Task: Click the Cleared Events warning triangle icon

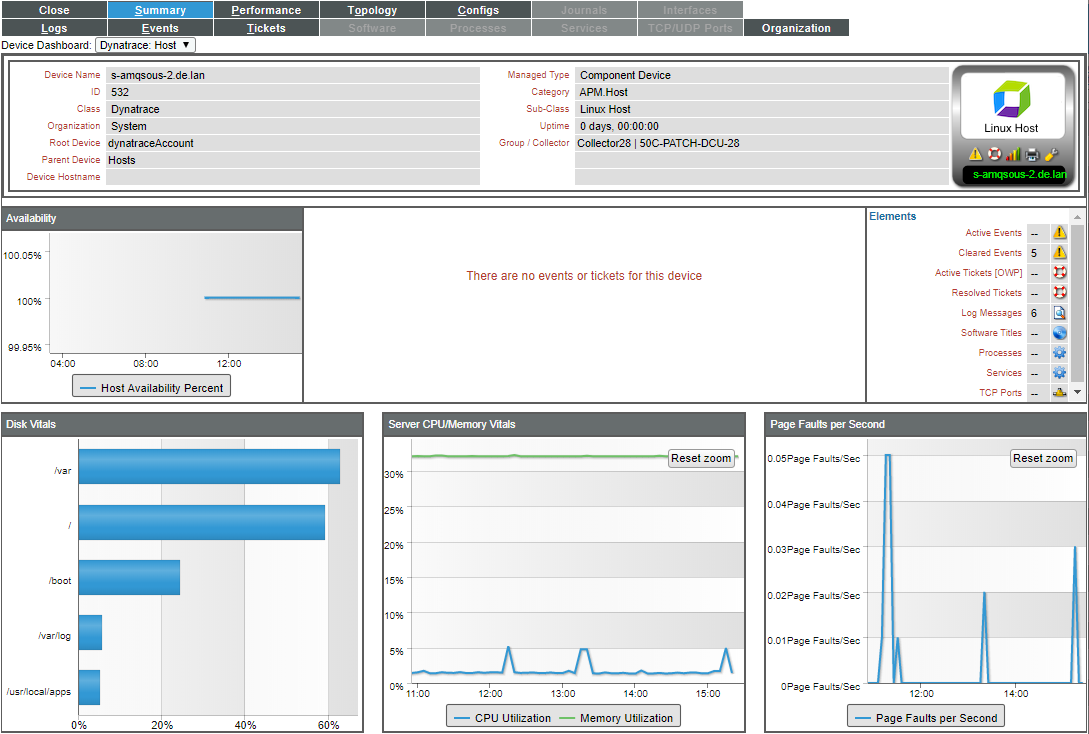Action: coord(1059,253)
